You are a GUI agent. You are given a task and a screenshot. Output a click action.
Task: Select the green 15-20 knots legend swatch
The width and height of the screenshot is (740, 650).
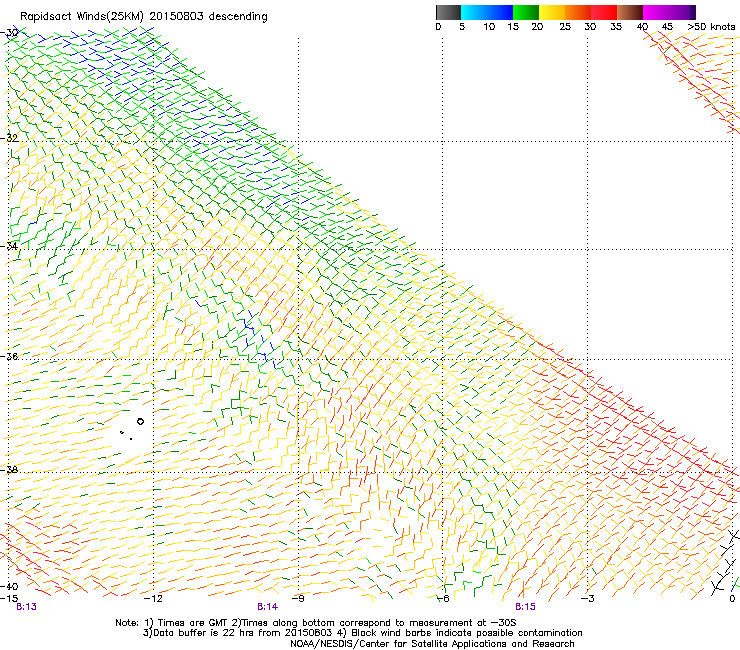tap(526, 12)
